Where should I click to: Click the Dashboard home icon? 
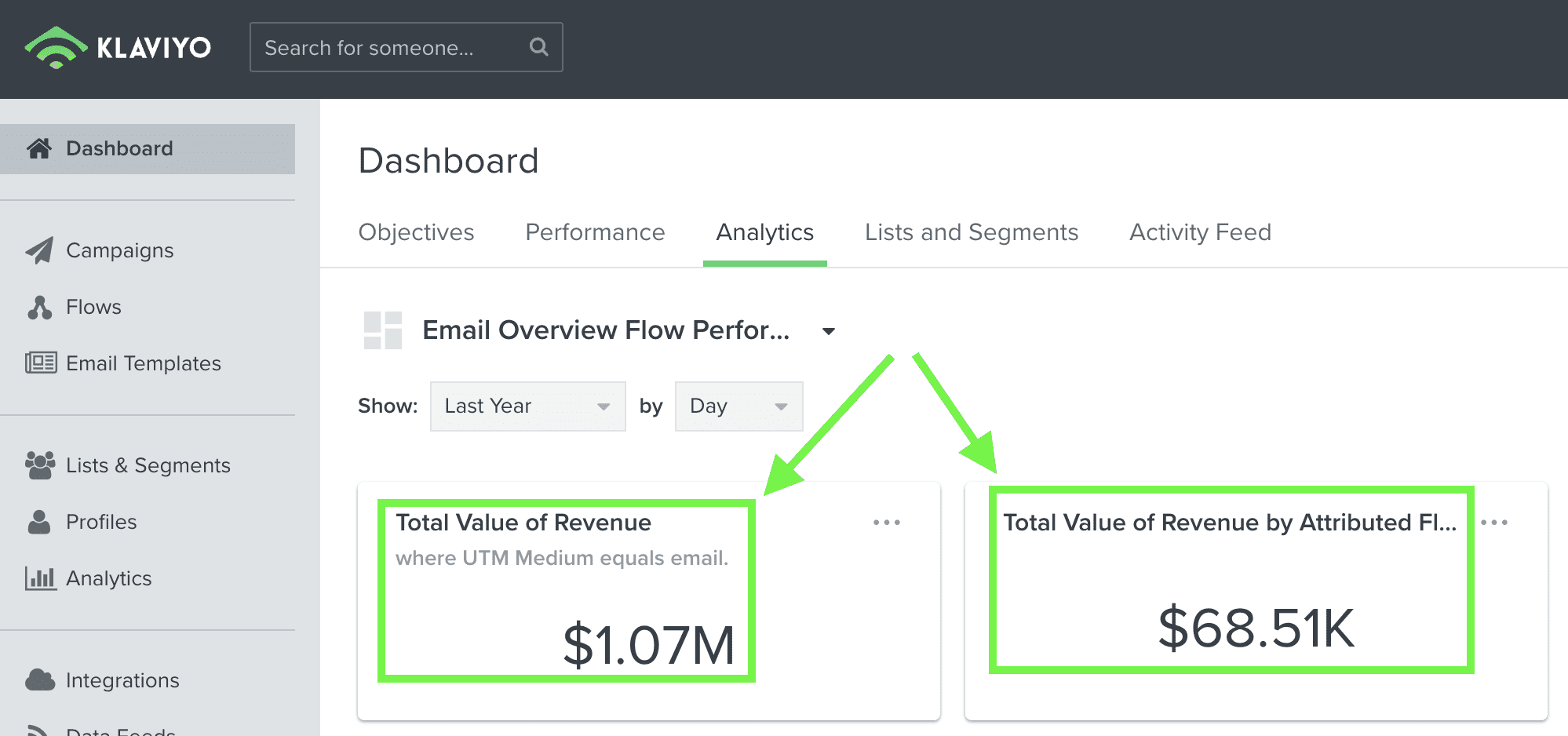(x=39, y=148)
